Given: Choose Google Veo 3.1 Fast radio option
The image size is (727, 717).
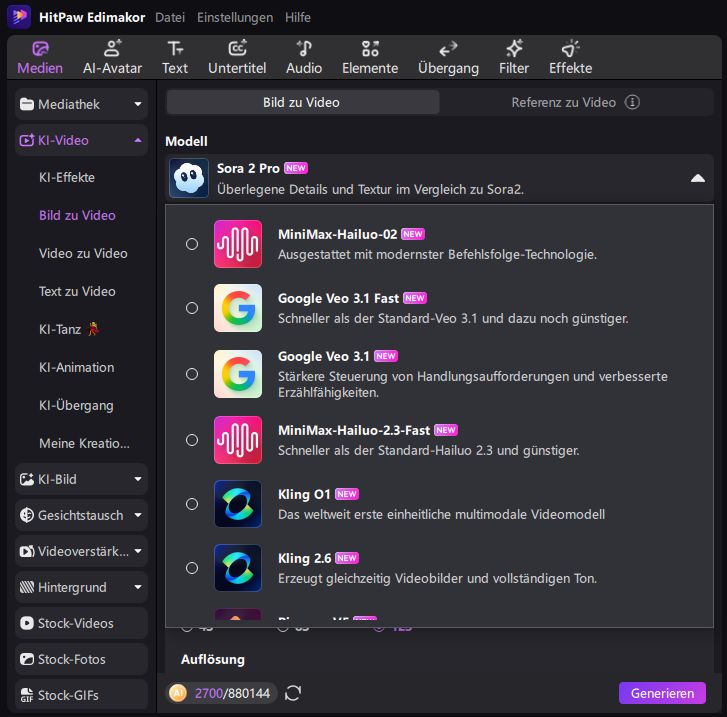Looking at the screenshot, I should tap(192, 308).
